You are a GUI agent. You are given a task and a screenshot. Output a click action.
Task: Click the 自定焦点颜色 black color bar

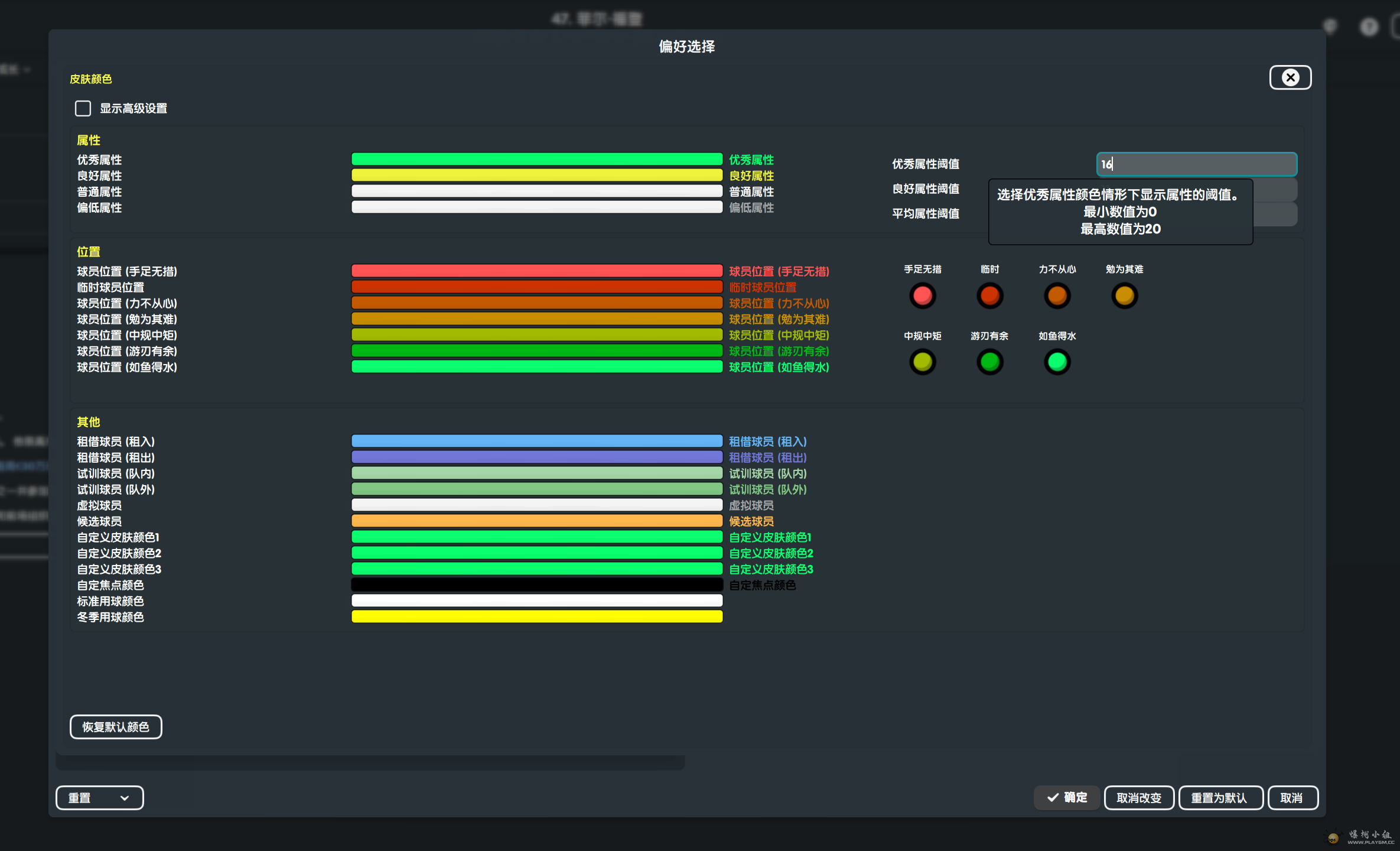coord(537,584)
